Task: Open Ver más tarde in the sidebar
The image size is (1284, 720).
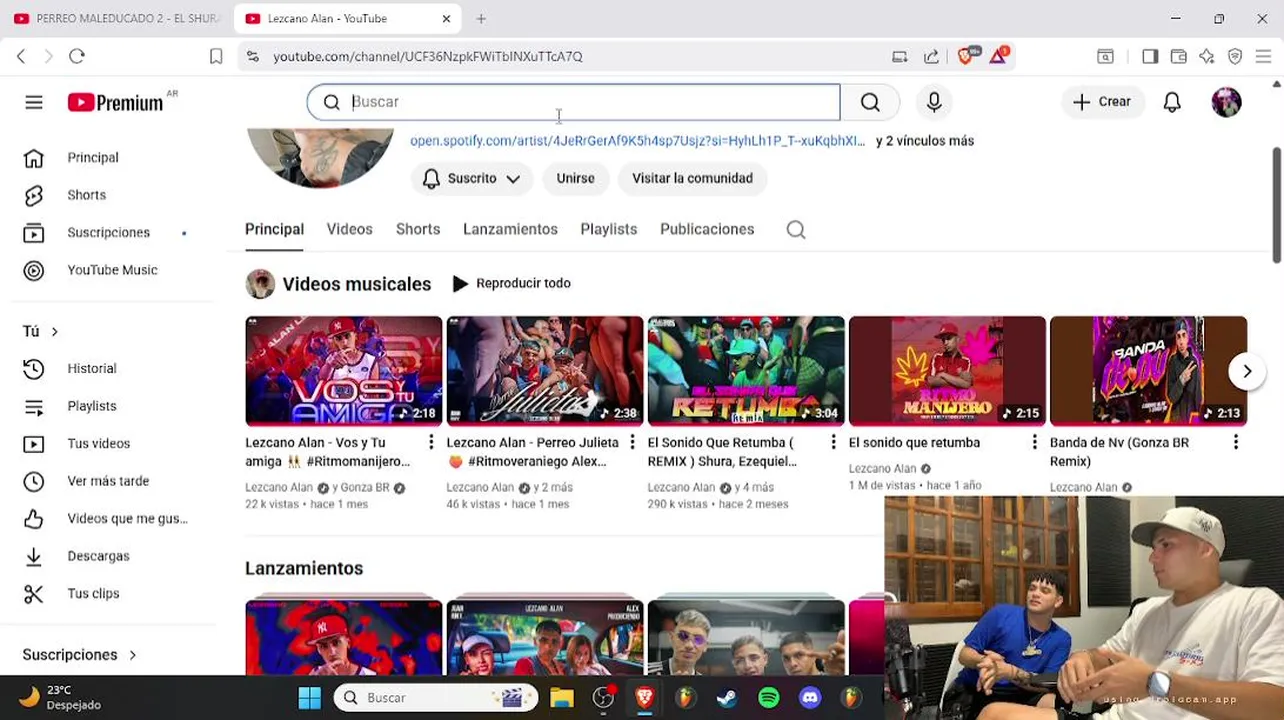Action: tap(108, 481)
